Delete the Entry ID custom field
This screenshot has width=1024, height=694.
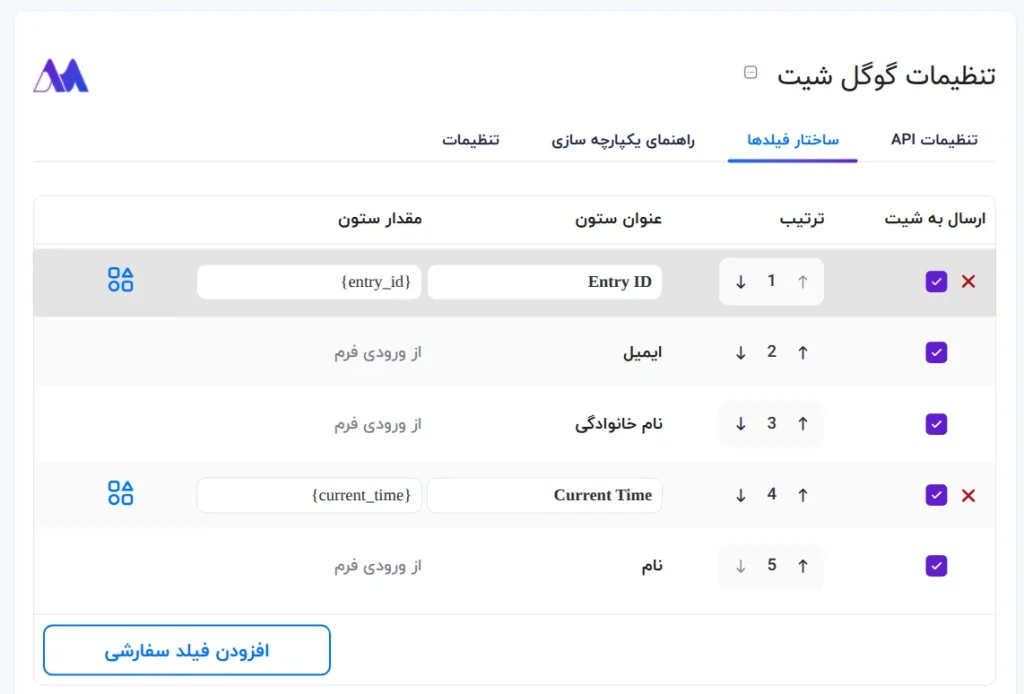pos(968,282)
